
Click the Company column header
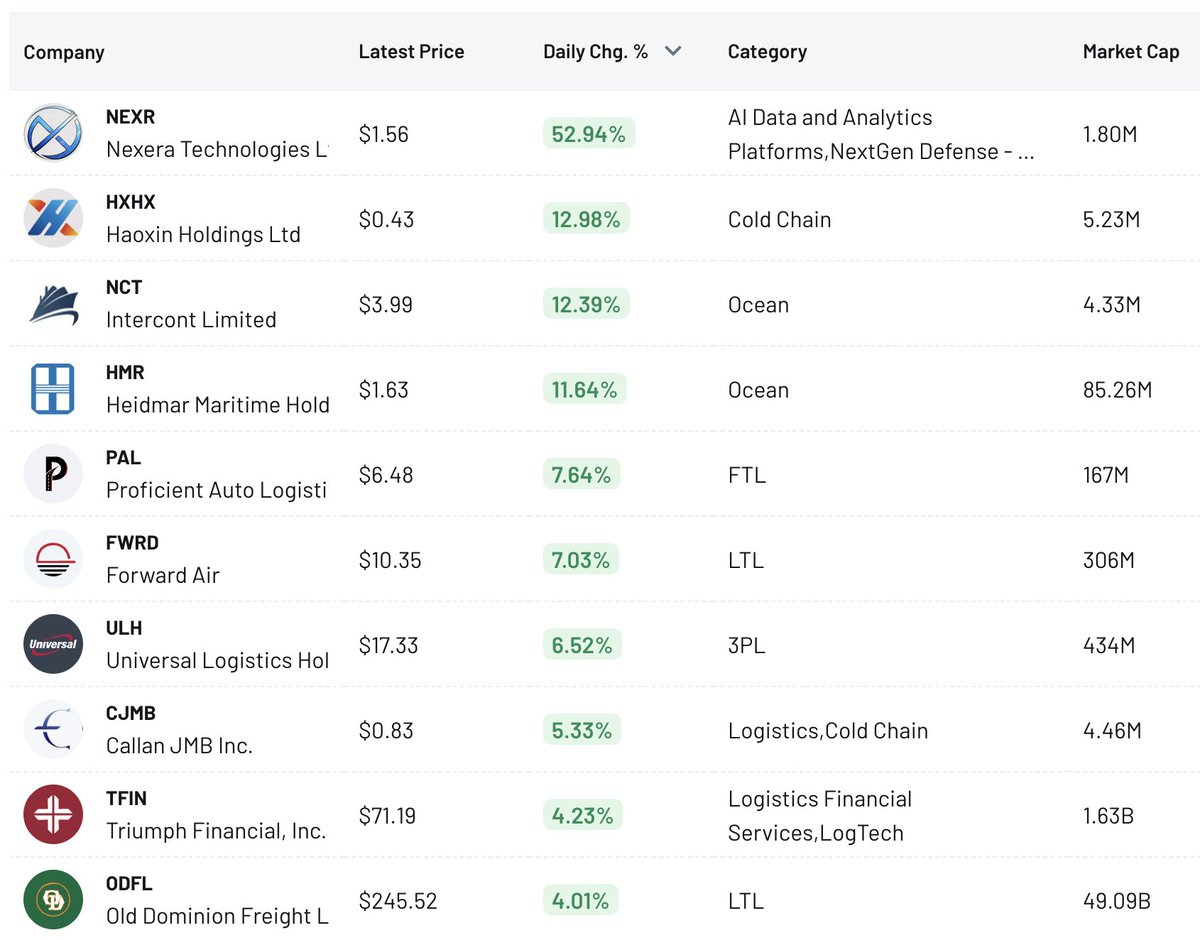tap(64, 52)
